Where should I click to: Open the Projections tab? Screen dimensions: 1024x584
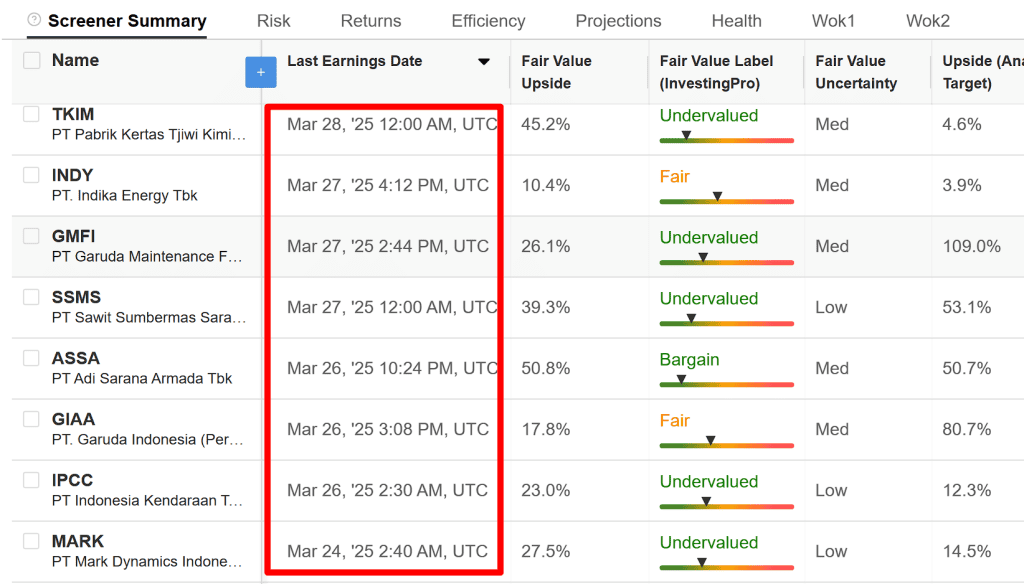coord(618,21)
